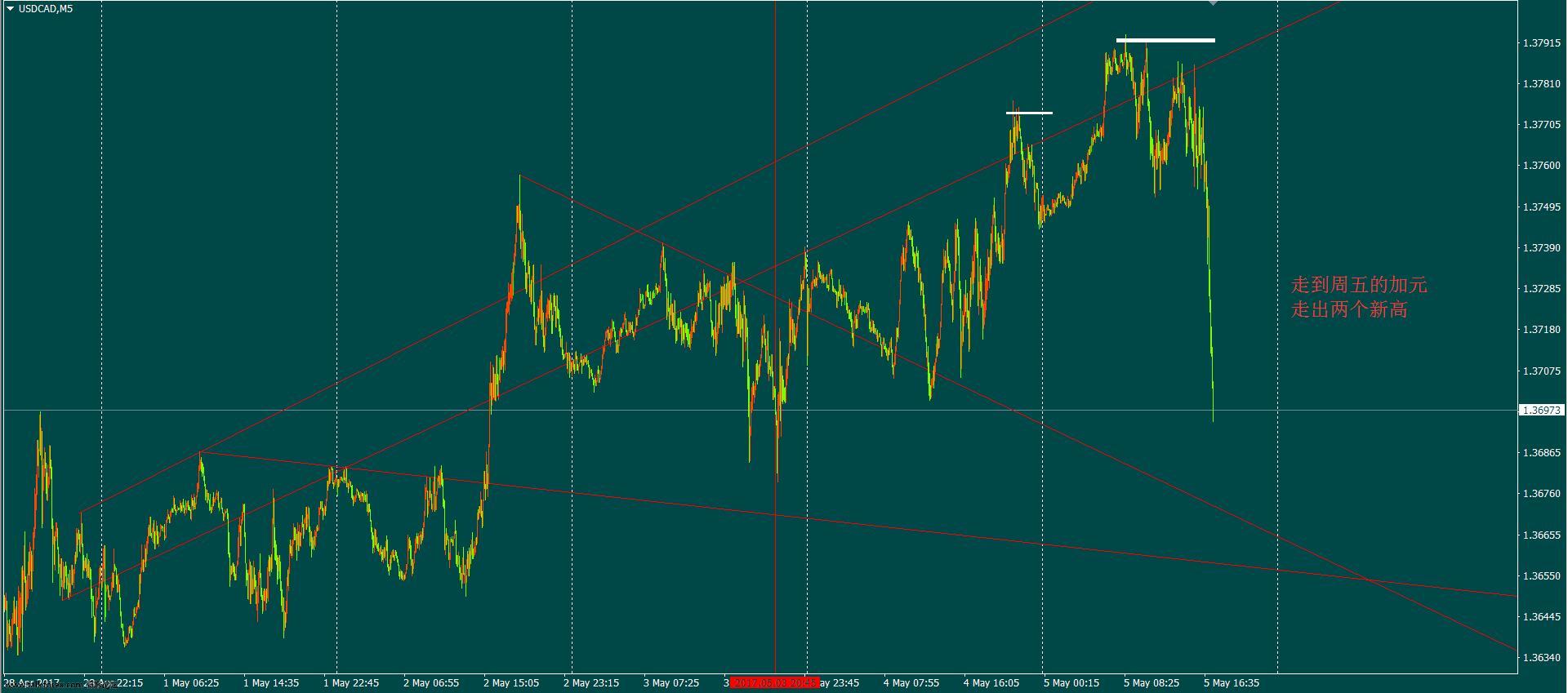The height and width of the screenshot is (693, 1568).
Task: Click the current price label 1.36973
Action: coord(1540,411)
